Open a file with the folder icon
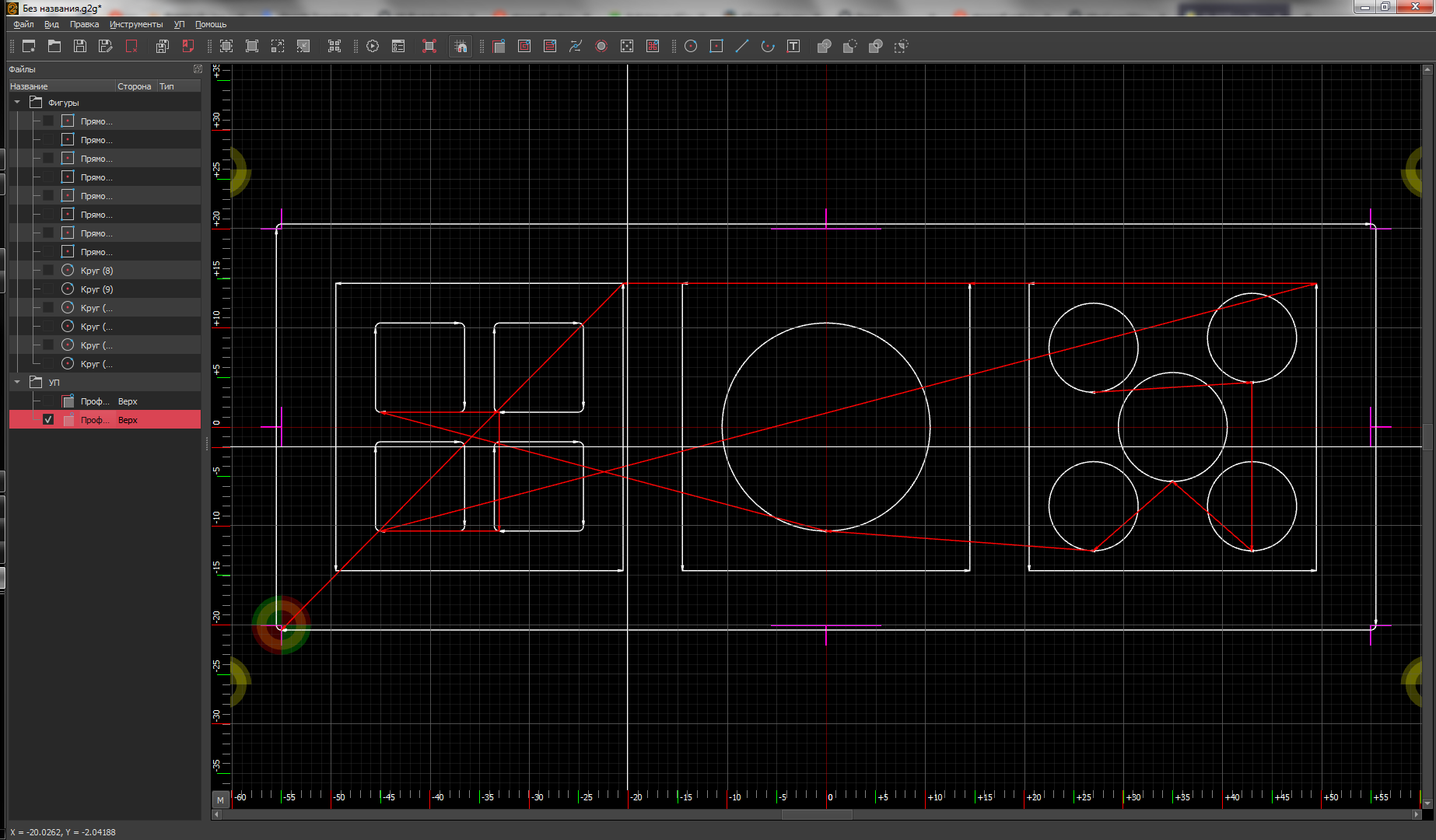Viewport: 1436px width, 840px height. coord(54,46)
